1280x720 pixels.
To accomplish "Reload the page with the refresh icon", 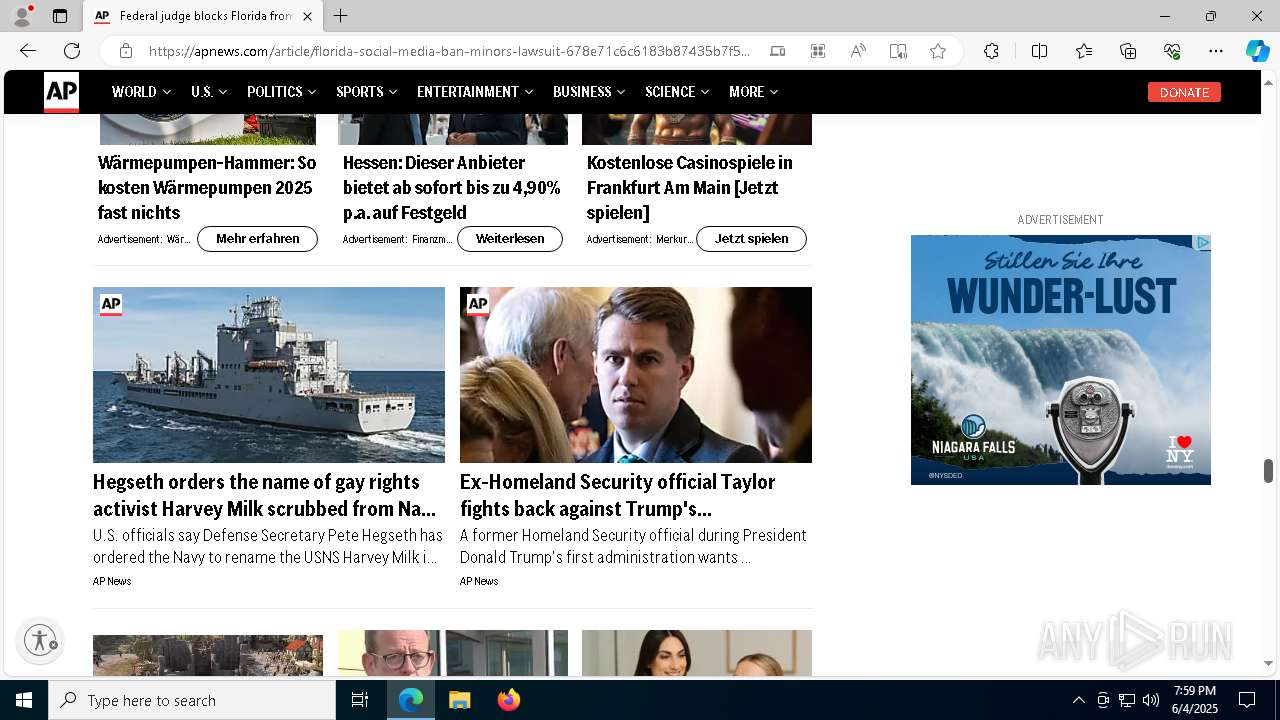I will tap(72, 51).
